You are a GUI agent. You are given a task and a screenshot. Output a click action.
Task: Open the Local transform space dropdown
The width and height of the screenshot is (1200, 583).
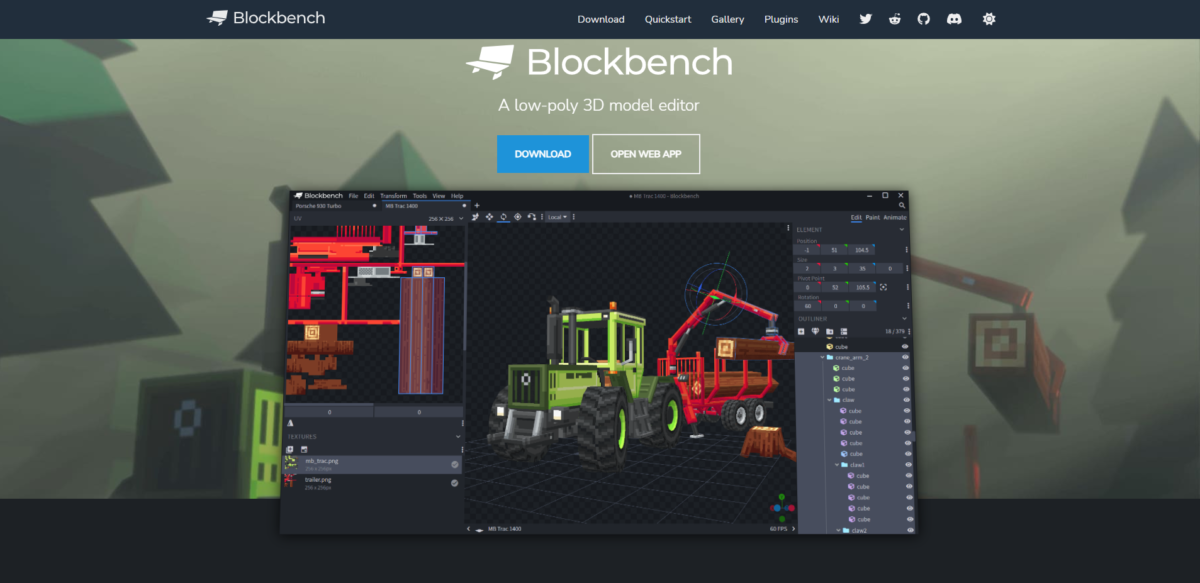coord(556,216)
